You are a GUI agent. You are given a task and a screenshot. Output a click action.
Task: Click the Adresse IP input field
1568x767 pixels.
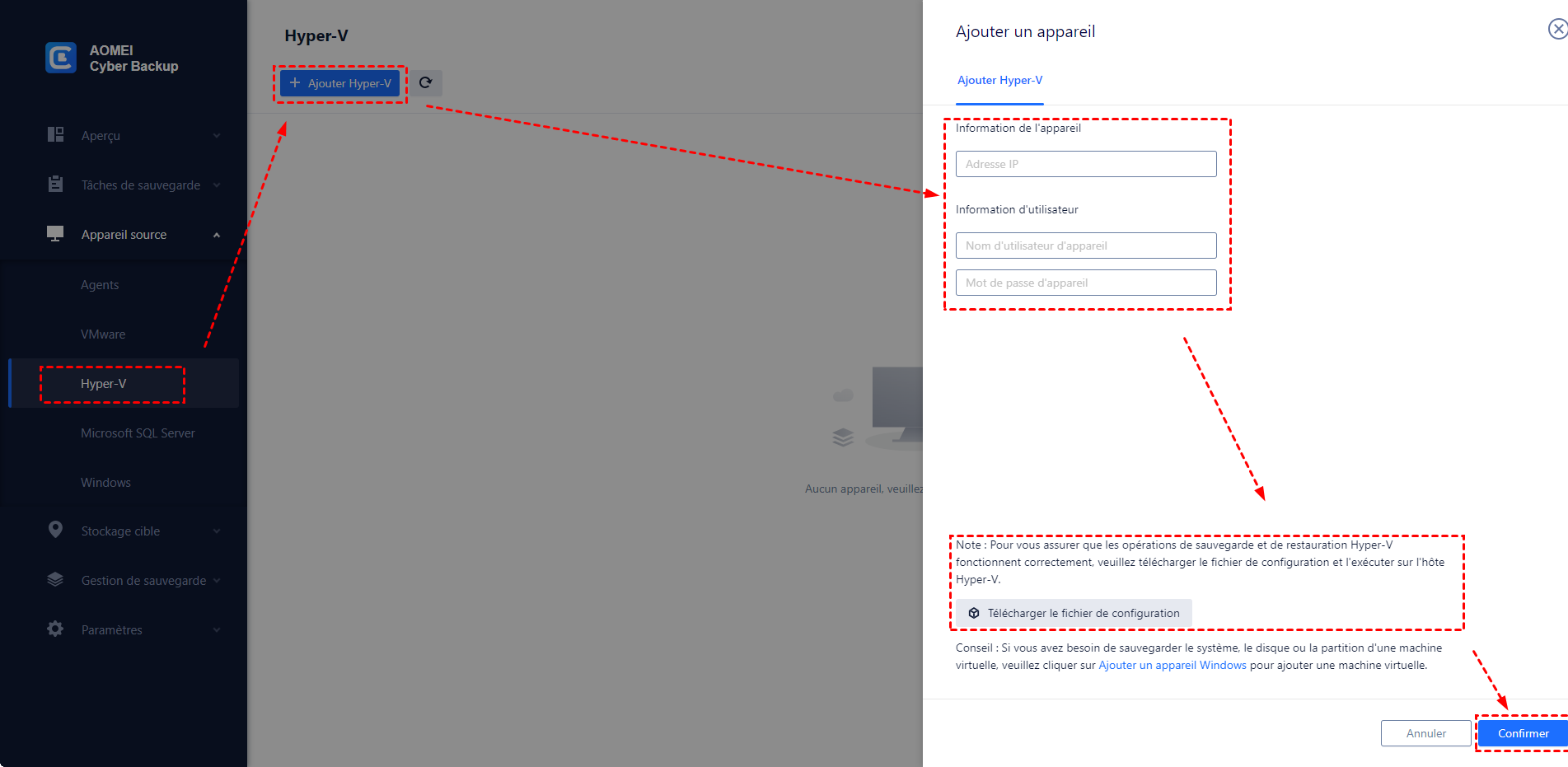(x=1085, y=164)
